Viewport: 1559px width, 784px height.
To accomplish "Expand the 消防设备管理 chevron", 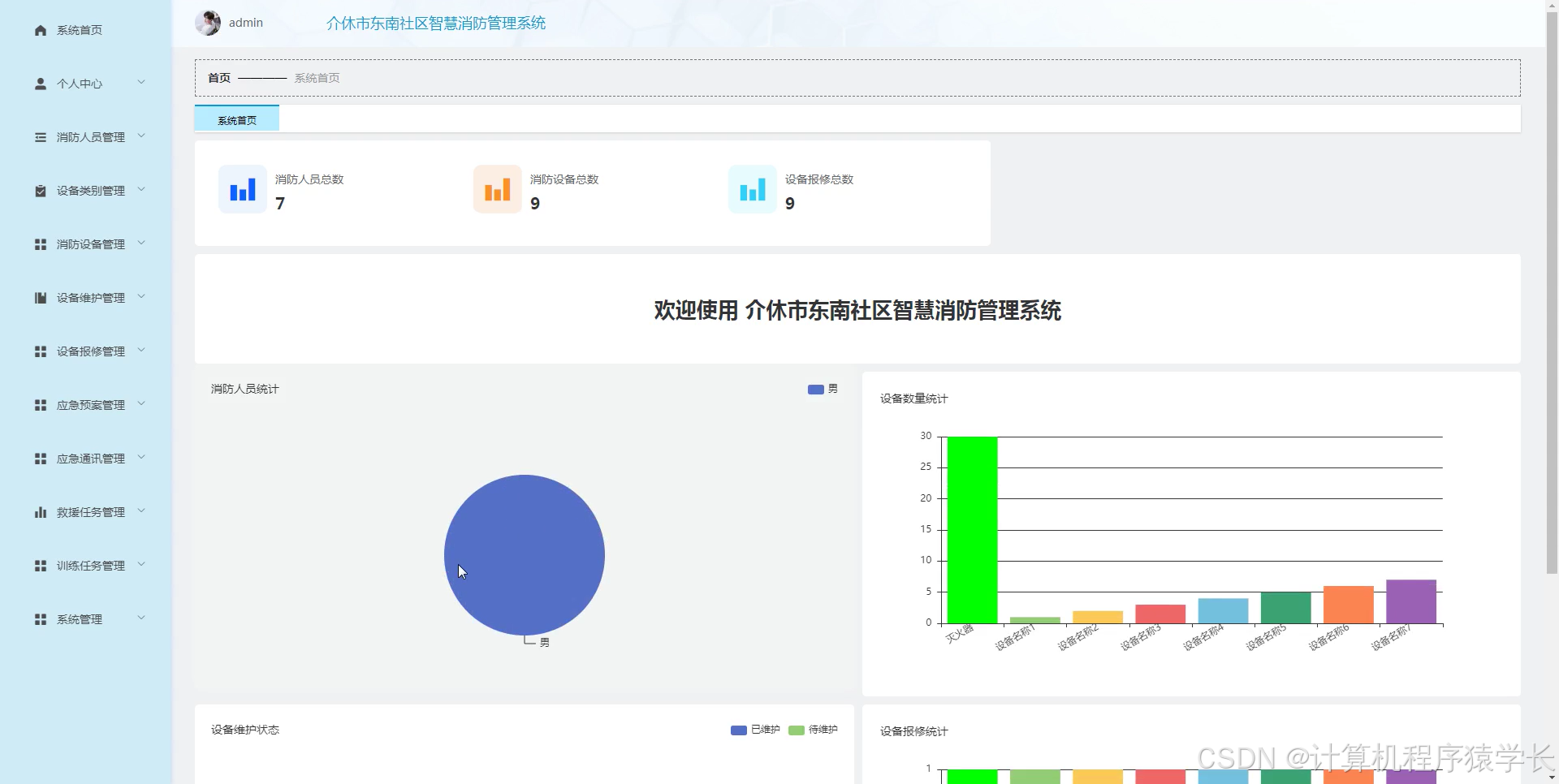I will point(141,243).
